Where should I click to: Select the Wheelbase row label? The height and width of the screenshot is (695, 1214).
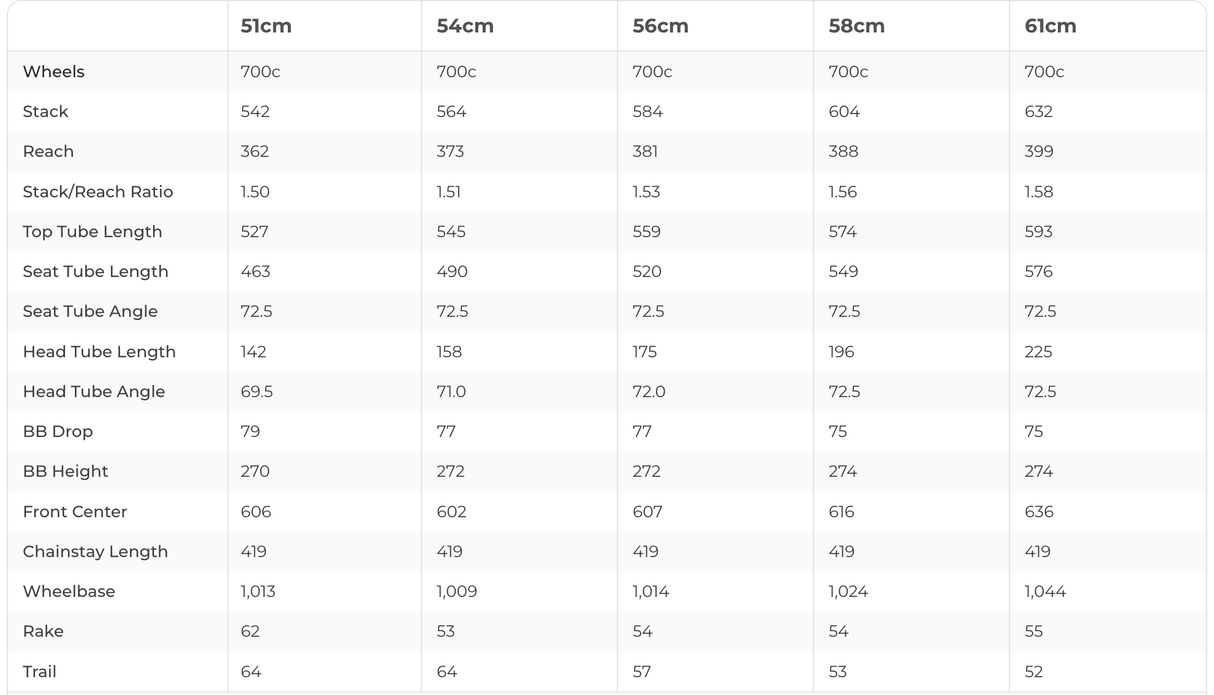[69, 592]
